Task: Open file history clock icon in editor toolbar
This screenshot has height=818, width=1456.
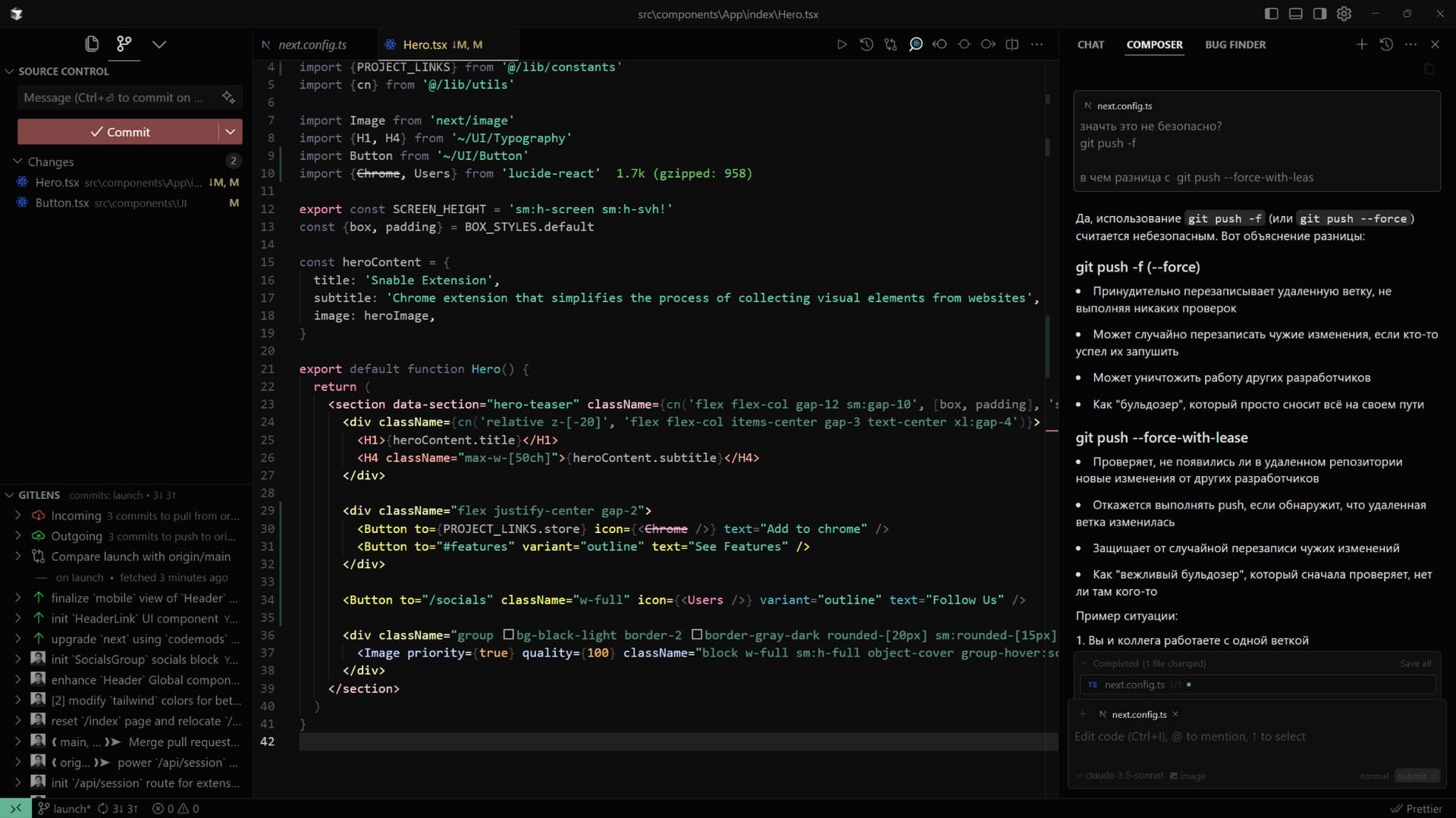Action: coord(866,44)
